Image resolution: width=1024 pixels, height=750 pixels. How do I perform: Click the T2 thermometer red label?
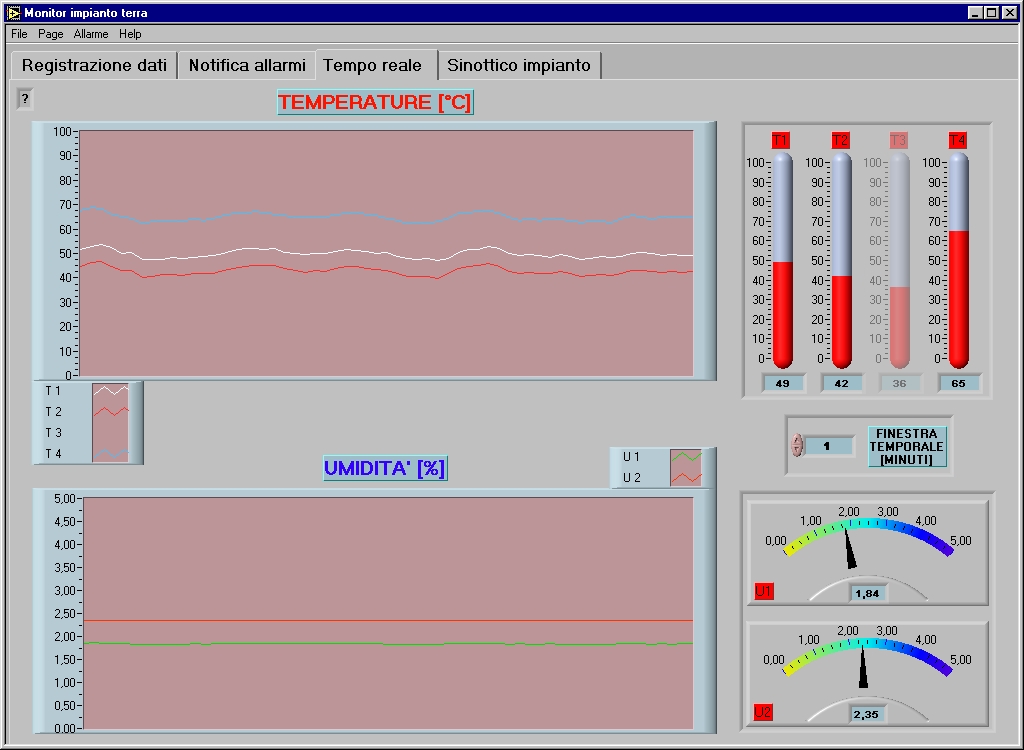click(840, 140)
